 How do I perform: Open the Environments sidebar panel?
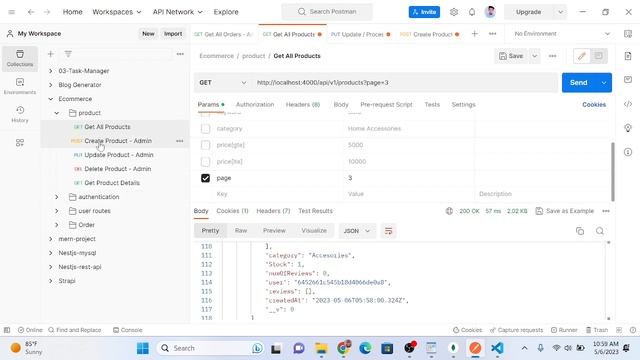click(20, 86)
